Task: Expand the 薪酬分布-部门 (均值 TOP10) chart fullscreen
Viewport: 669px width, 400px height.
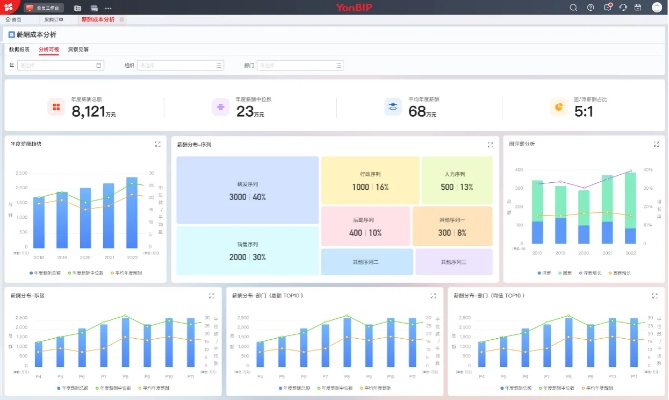Action: point(655,295)
